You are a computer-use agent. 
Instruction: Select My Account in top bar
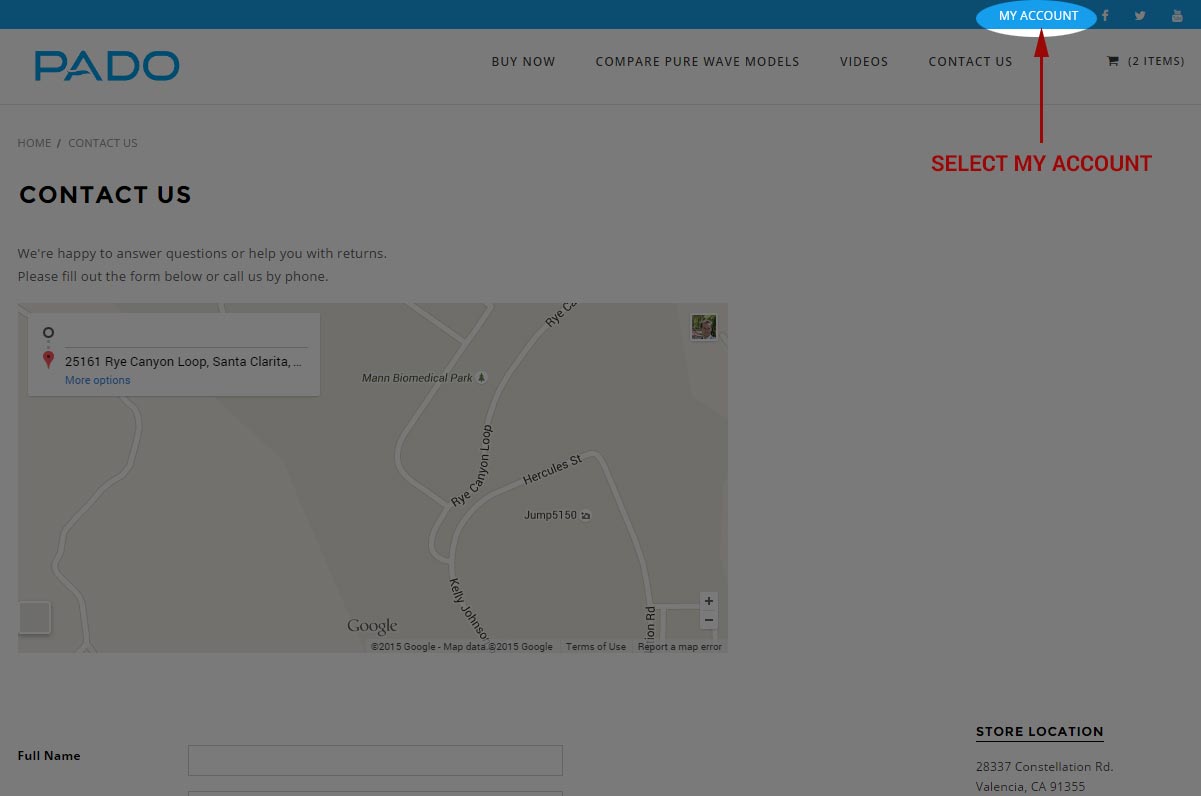1038,16
